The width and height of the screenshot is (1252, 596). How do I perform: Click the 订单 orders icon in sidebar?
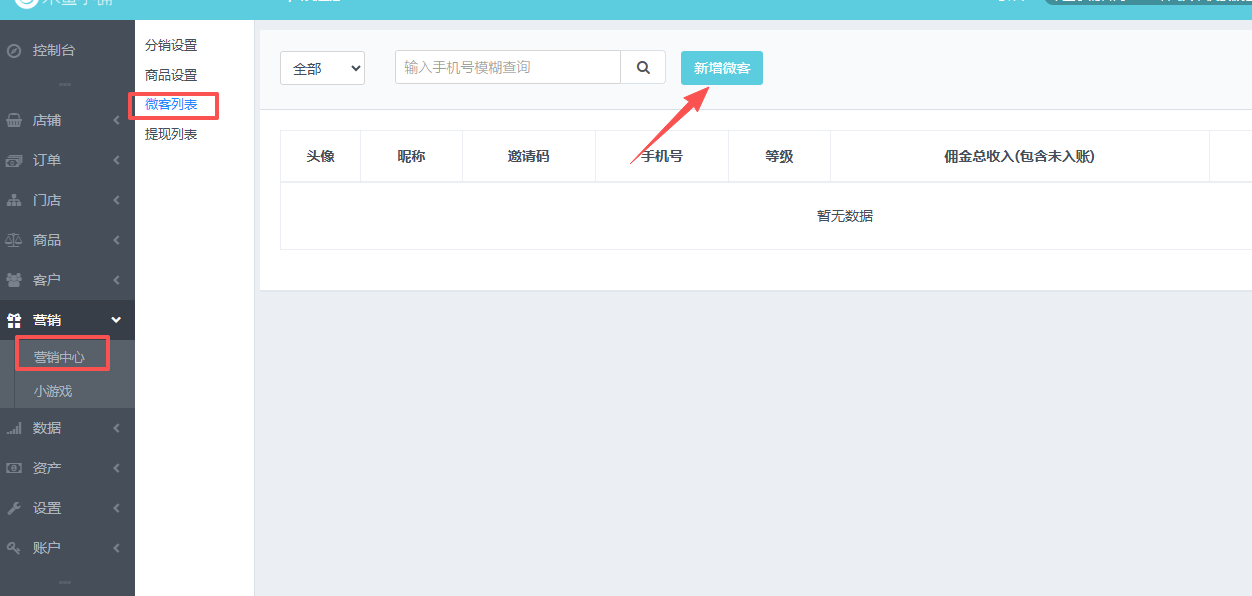click(x=14, y=160)
